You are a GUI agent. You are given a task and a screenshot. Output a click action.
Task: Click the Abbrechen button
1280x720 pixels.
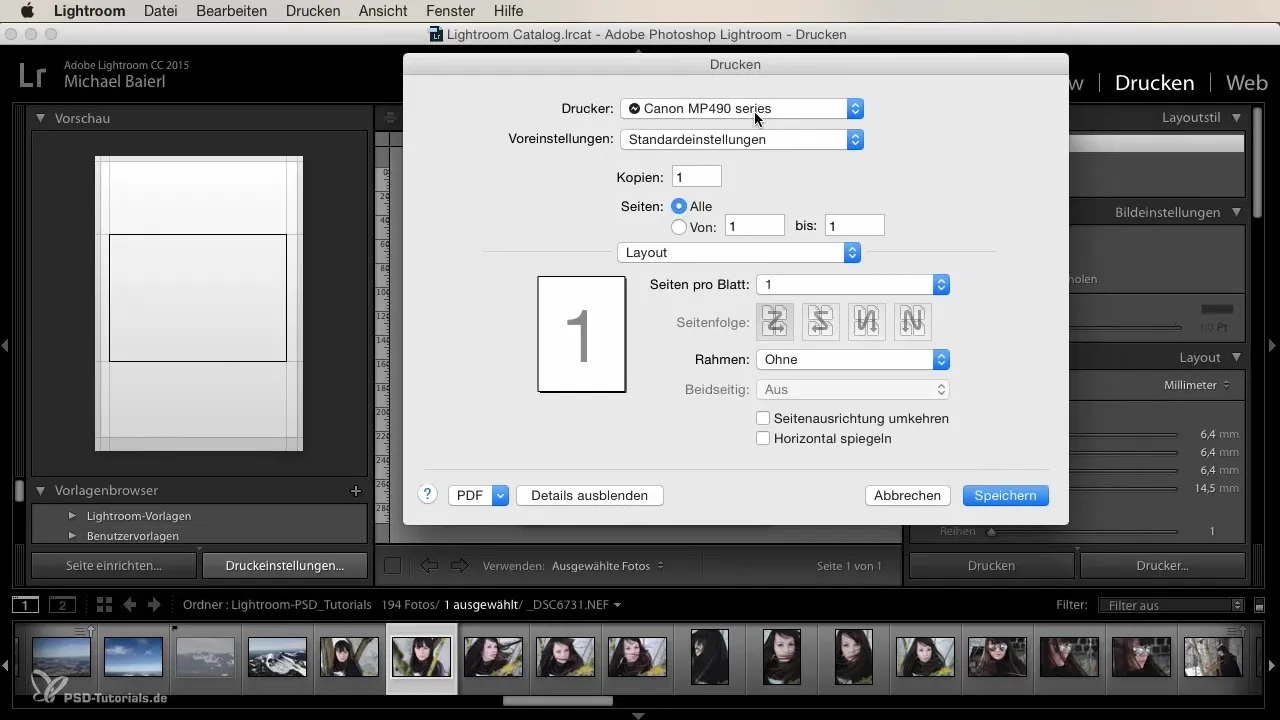coord(907,495)
